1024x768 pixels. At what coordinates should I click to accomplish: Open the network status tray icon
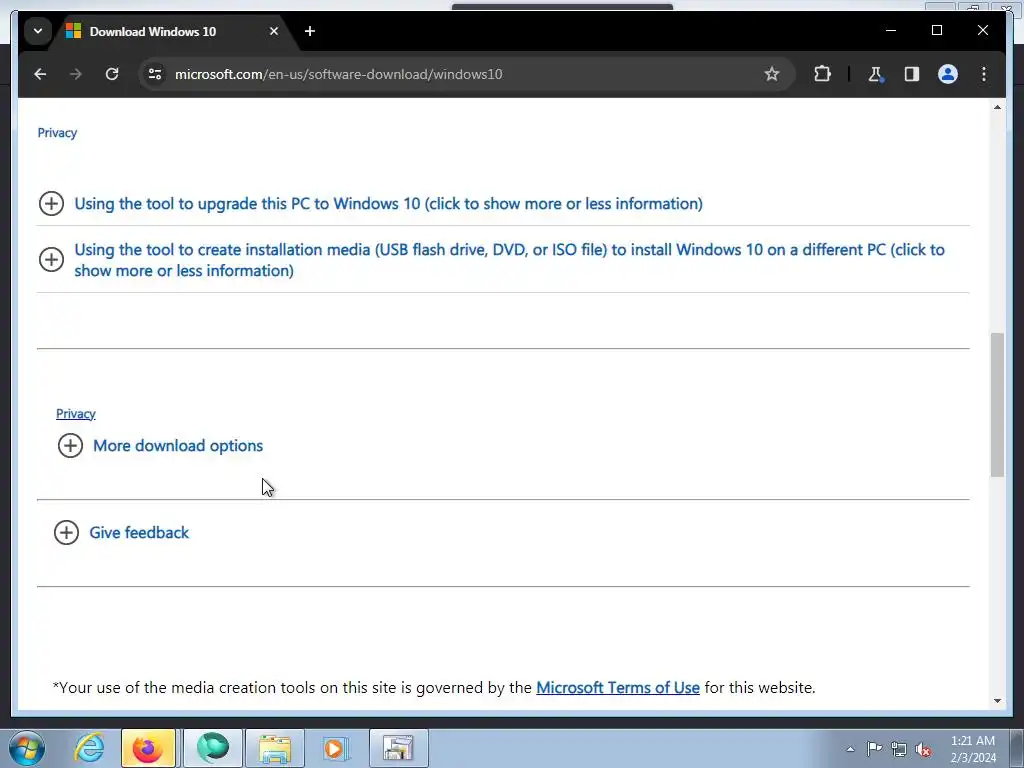click(x=899, y=749)
